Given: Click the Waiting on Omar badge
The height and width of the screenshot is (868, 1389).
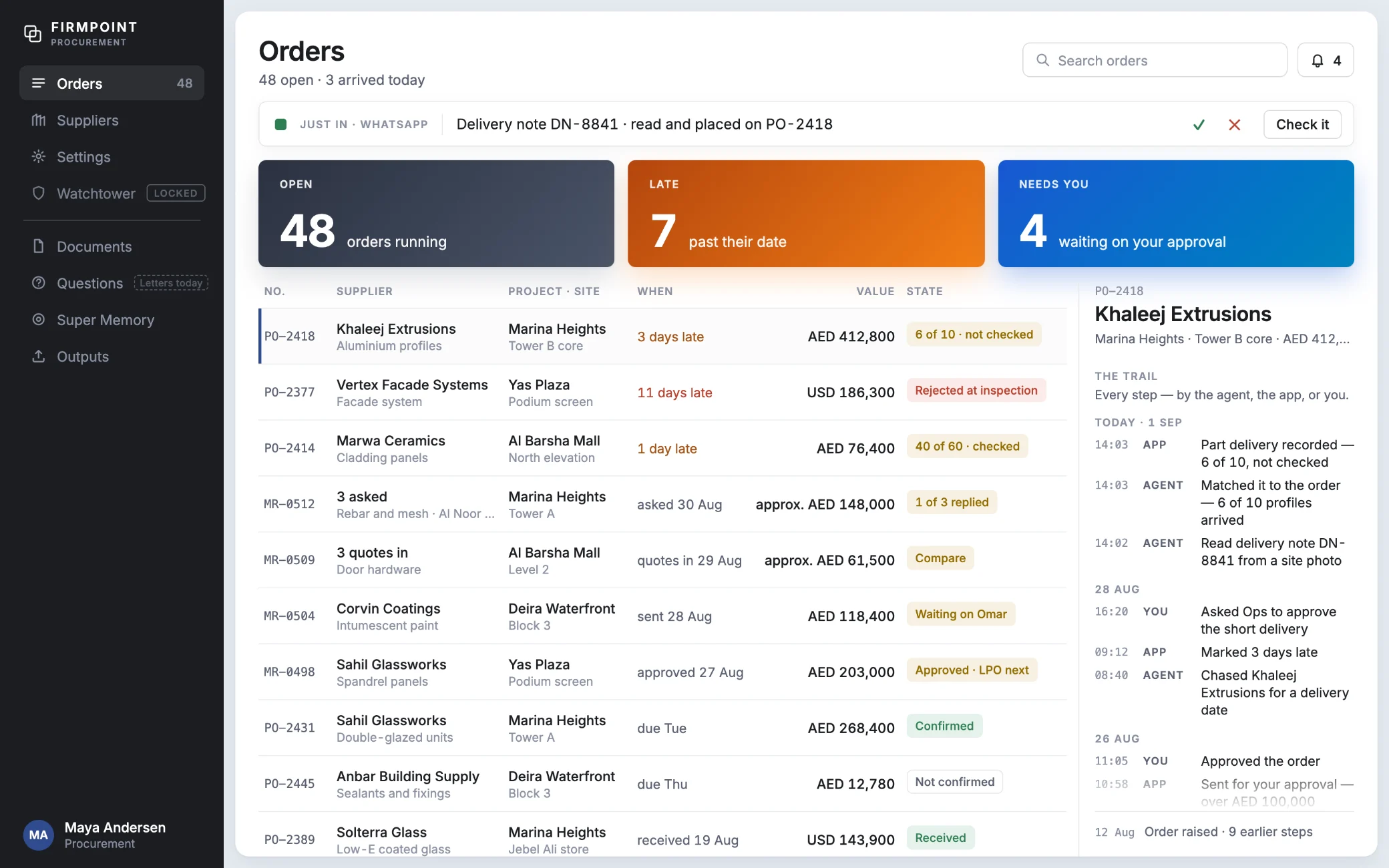Looking at the screenshot, I should coord(961,614).
